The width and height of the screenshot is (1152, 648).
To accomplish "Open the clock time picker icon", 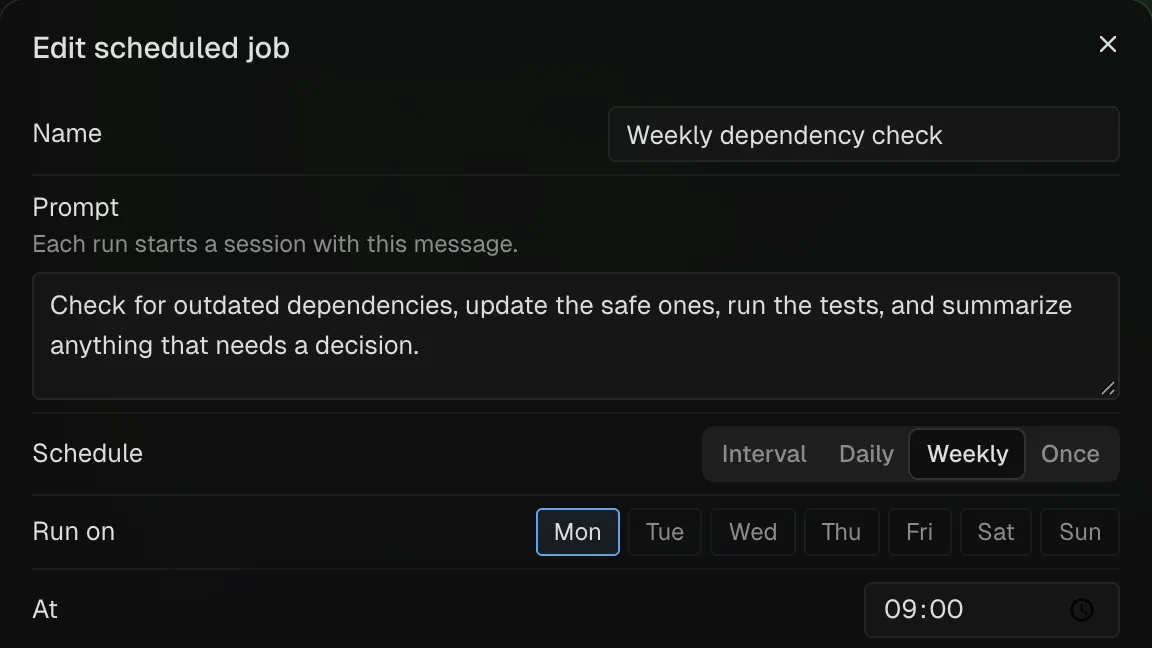I will click(x=1081, y=610).
